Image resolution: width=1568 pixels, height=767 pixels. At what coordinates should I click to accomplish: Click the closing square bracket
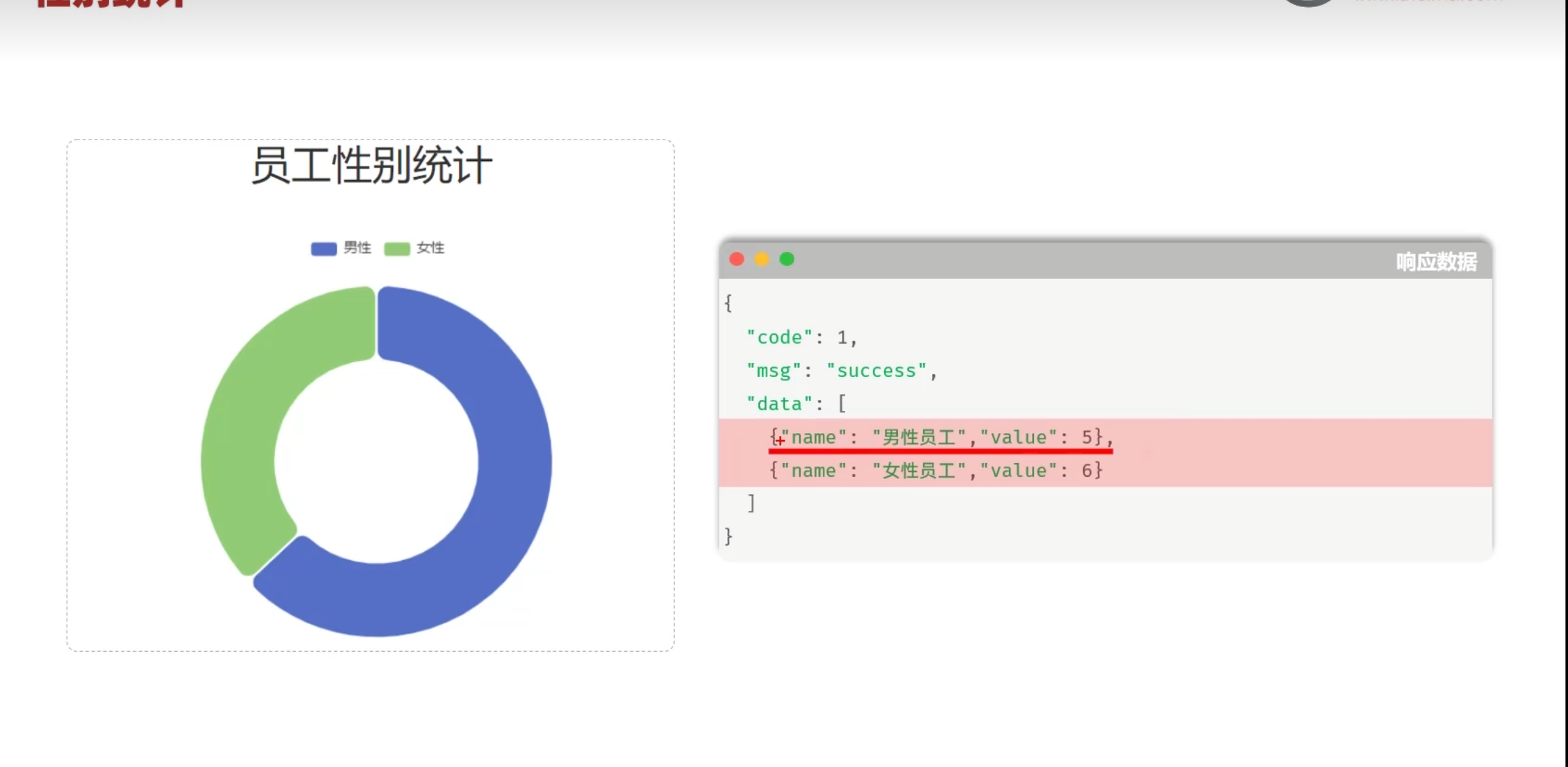click(x=751, y=503)
